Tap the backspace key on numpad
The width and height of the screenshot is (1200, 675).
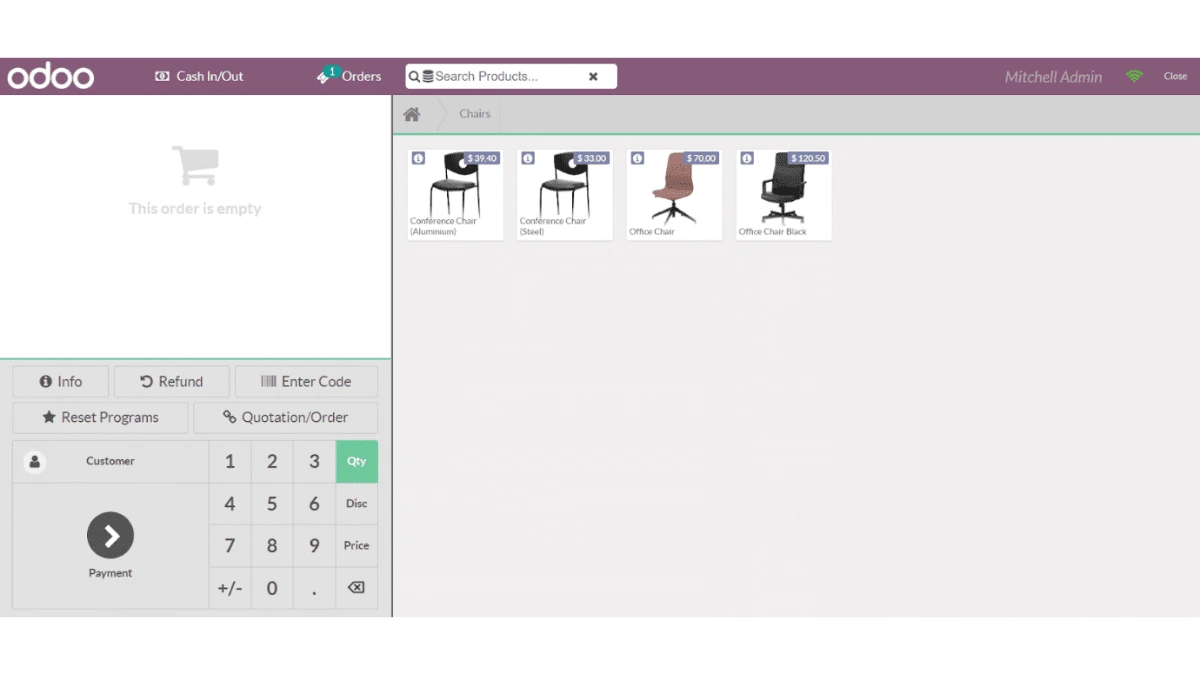pos(356,588)
